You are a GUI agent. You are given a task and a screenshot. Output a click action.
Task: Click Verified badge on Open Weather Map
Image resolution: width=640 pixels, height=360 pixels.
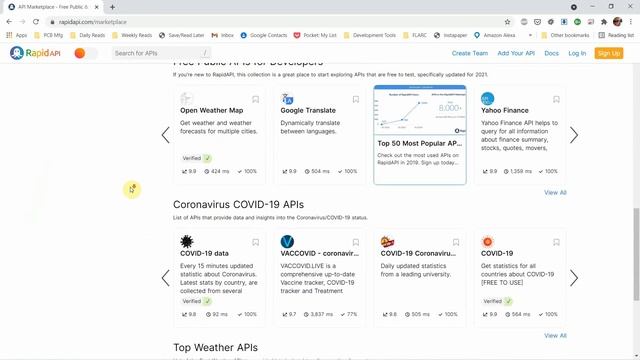tap(196, 158)
